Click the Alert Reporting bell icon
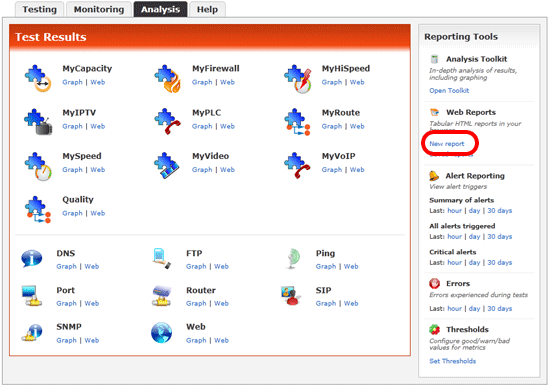Image resolution: width=550 pixels, height=386 pixels. (x=434, y=175)
